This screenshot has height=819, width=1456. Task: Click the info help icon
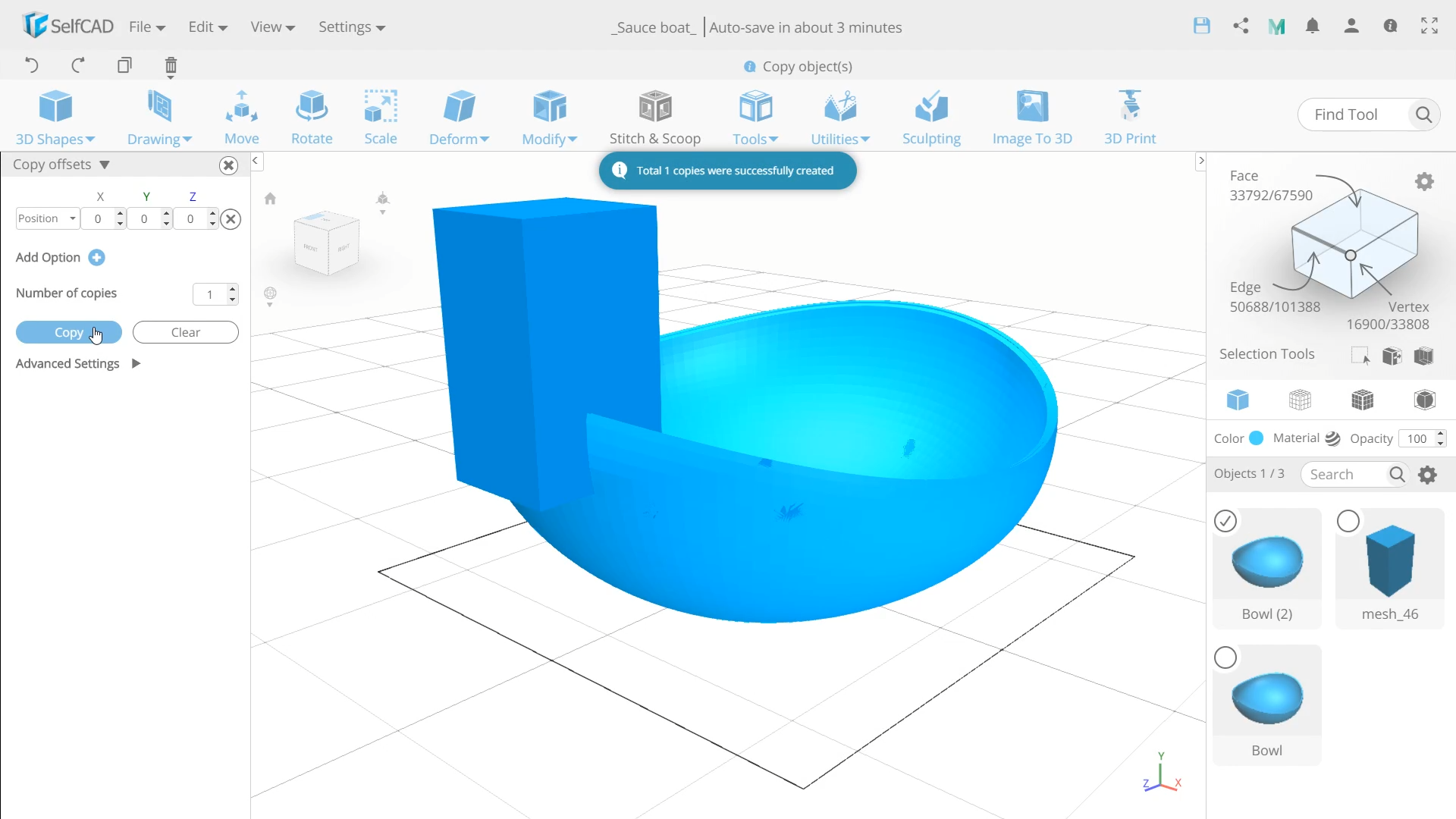click(1390, 26)
